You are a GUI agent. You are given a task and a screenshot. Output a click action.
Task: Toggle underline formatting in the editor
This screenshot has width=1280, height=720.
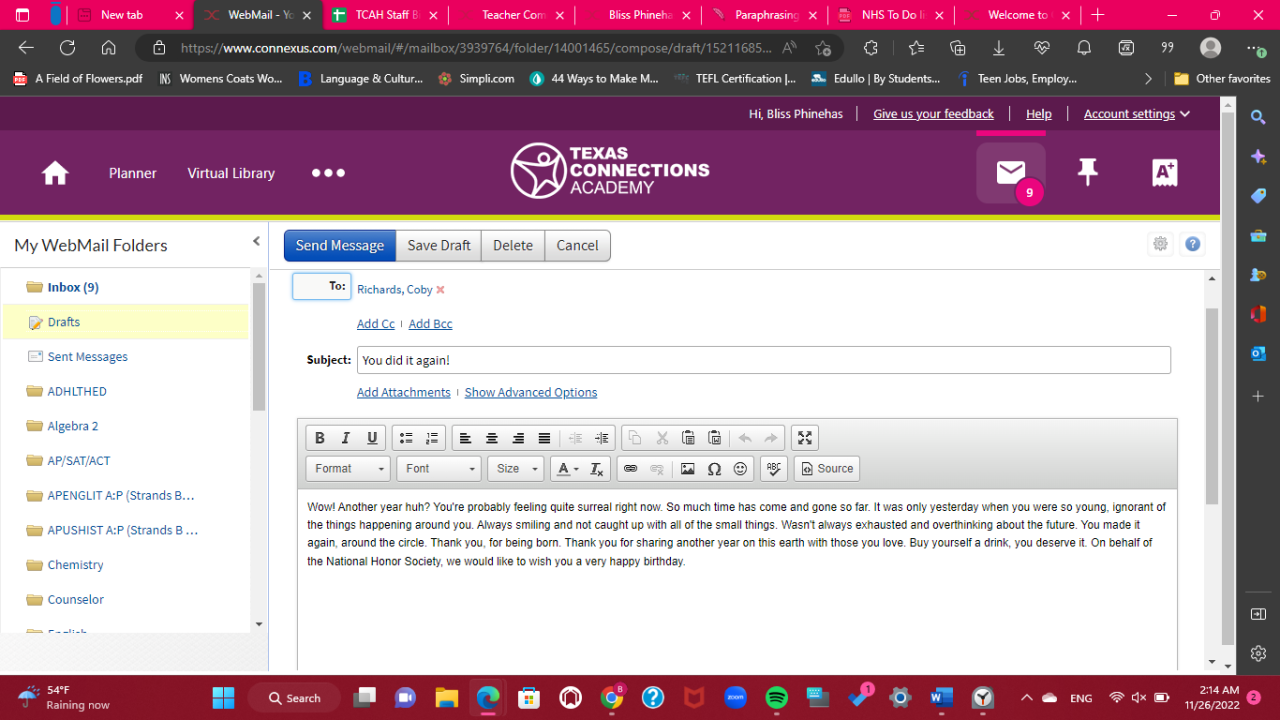(372, 438)
